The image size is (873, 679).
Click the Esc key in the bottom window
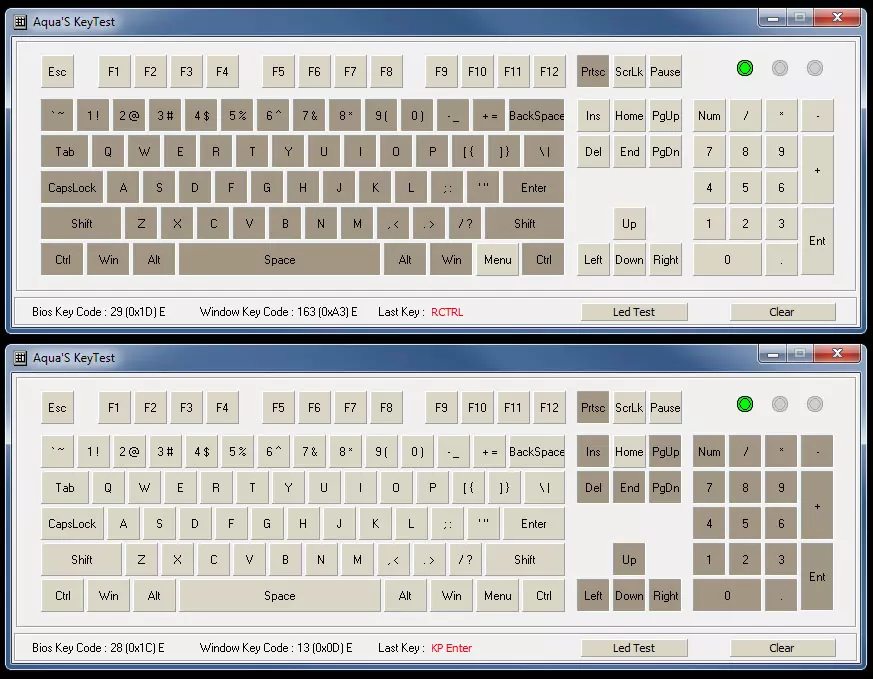coord(57,407)
